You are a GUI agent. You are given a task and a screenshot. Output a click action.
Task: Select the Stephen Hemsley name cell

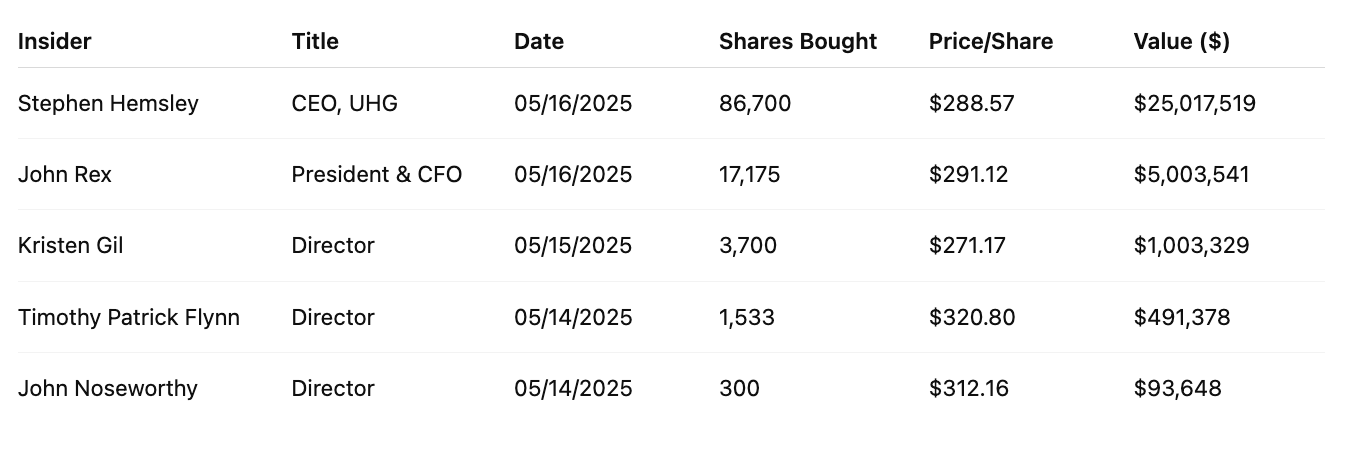point(108,104)
